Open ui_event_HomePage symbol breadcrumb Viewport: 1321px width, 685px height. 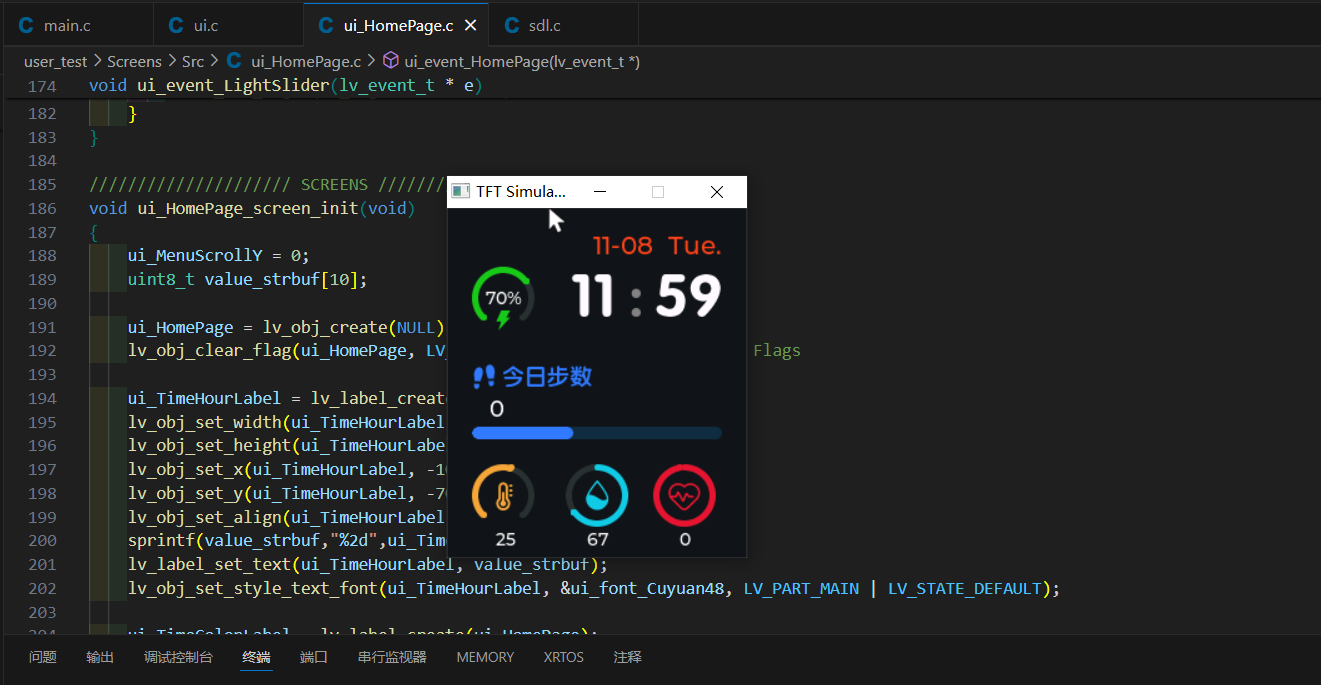click(x=521, y=61)
